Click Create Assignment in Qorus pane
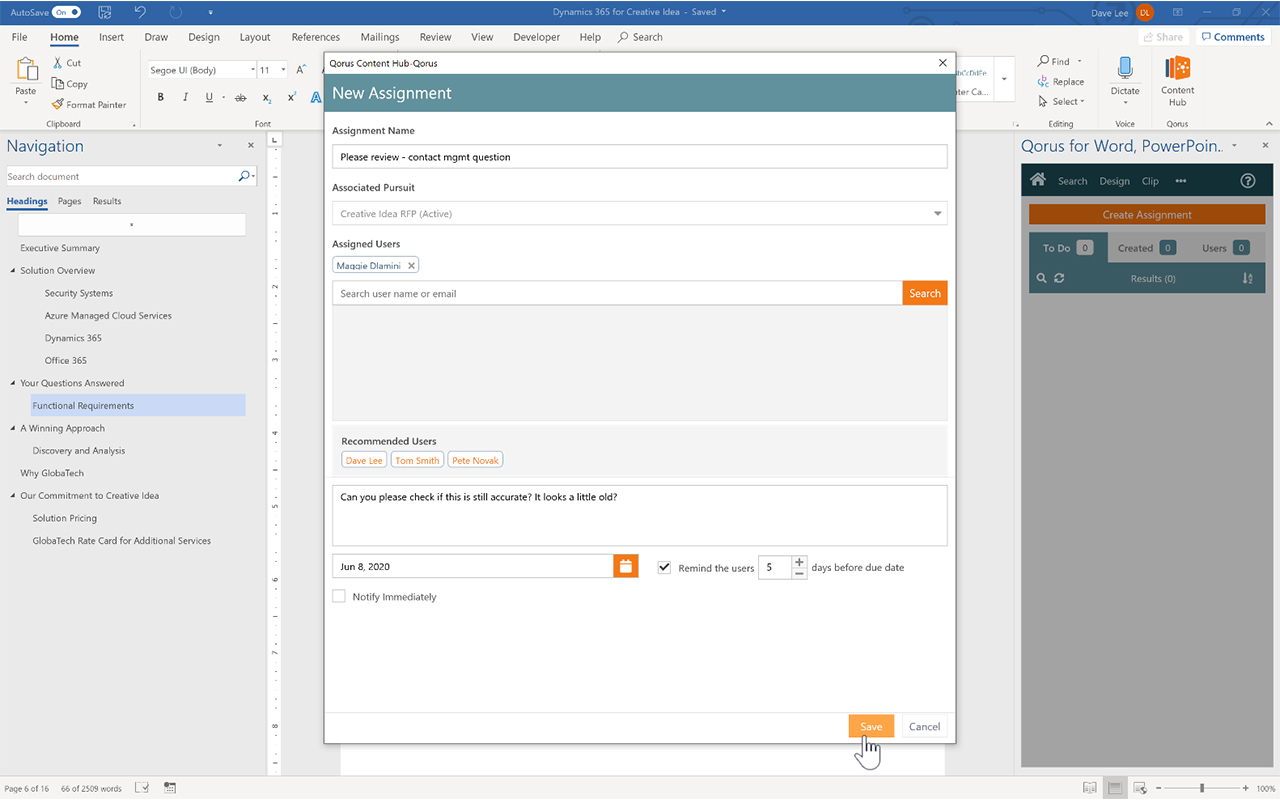Viewport: 1280px width, 800px height. (x=1147, y=214)
